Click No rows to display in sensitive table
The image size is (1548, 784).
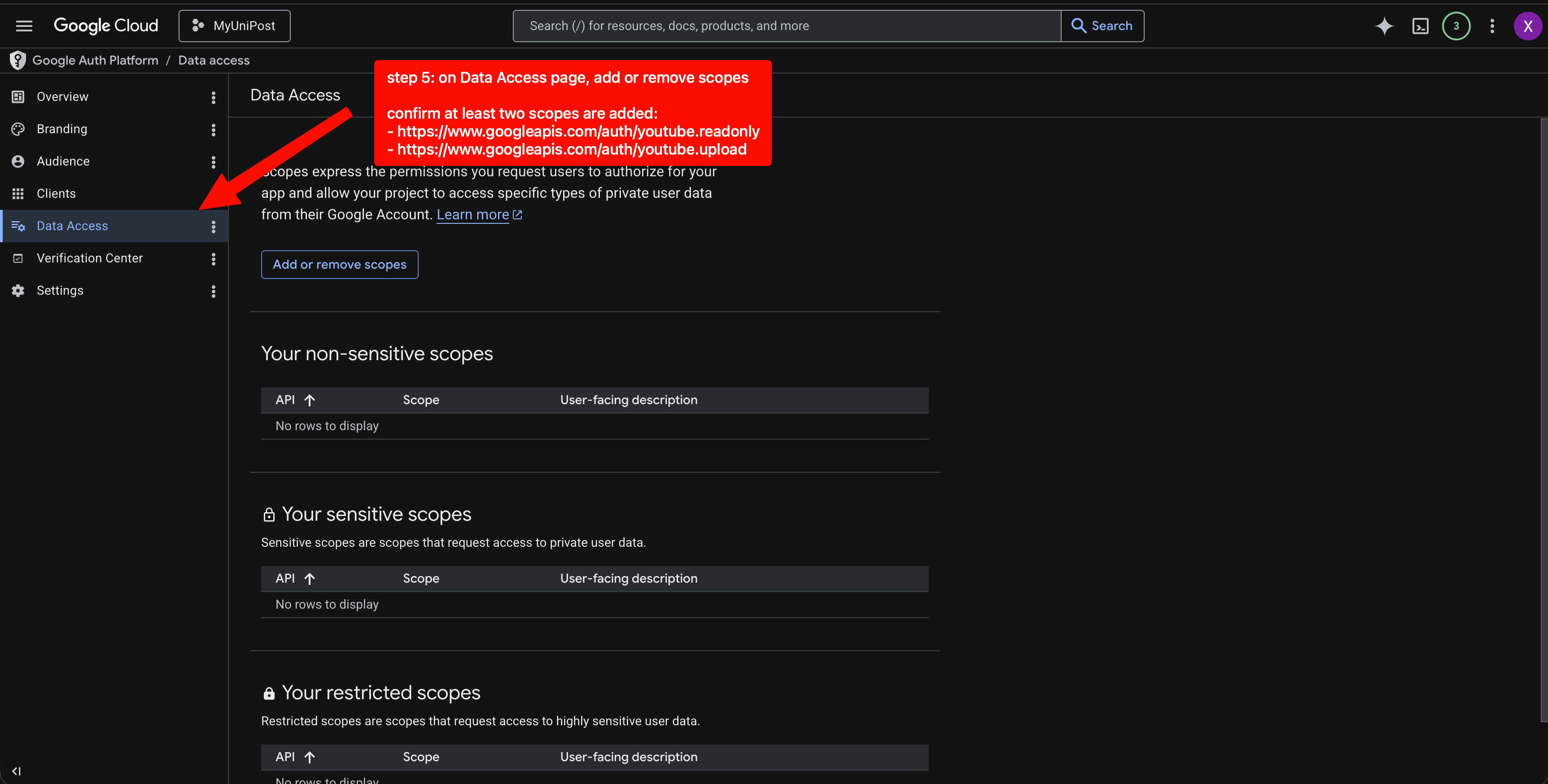(327, 605)
